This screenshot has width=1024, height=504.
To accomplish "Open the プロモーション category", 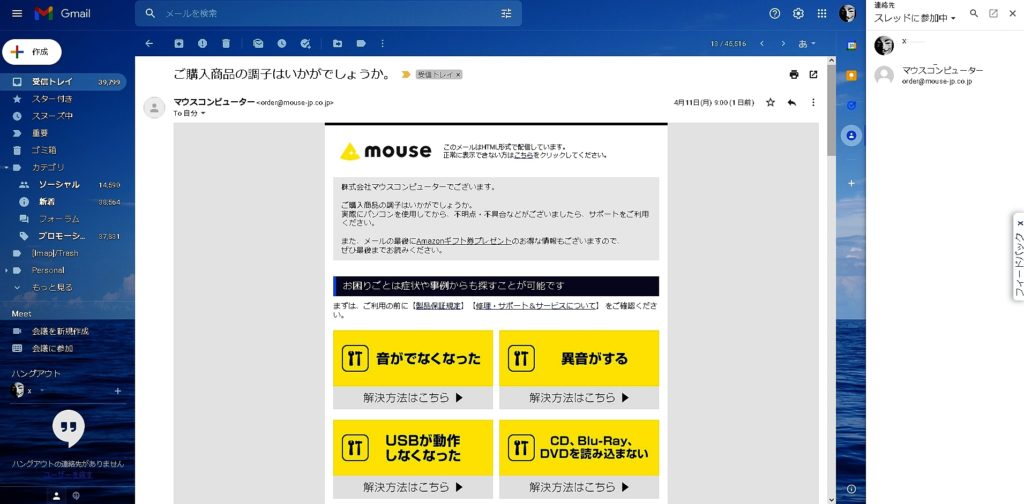I will pos(62,236).
